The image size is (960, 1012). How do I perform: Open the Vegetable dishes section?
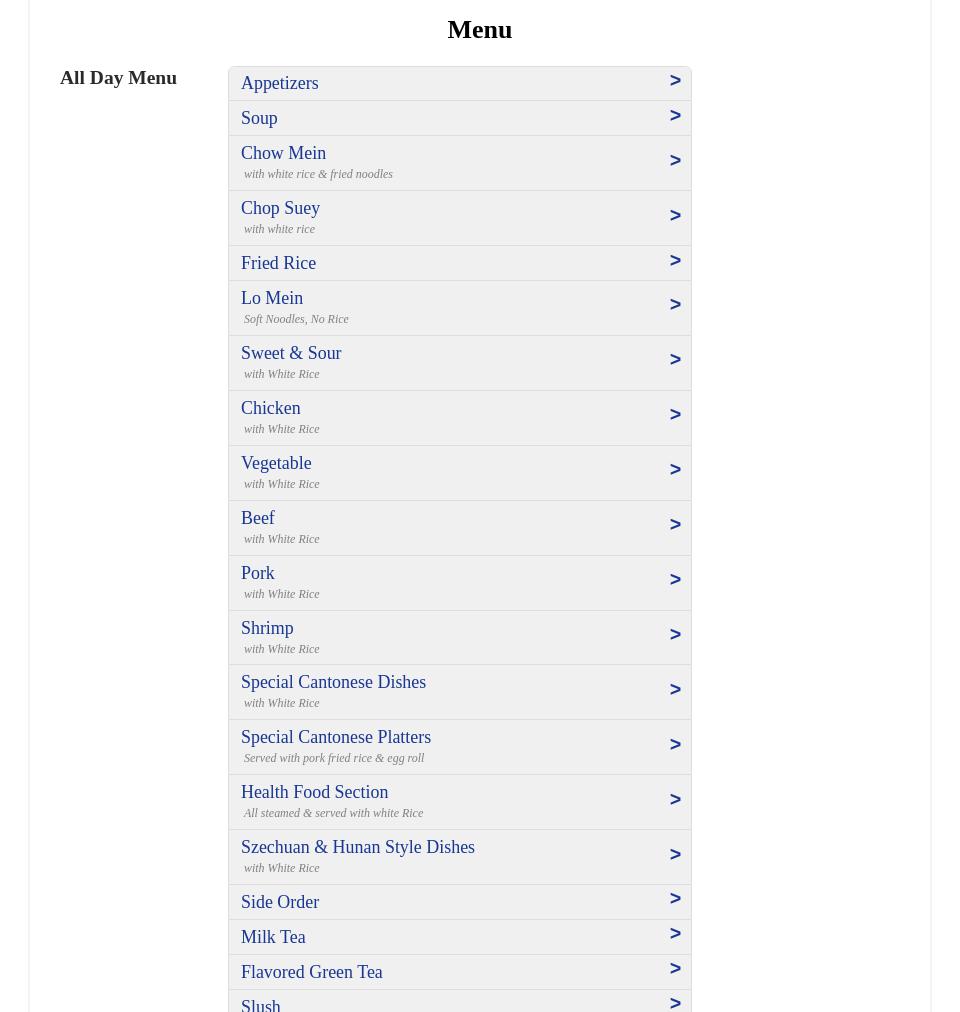click(276, 464)
